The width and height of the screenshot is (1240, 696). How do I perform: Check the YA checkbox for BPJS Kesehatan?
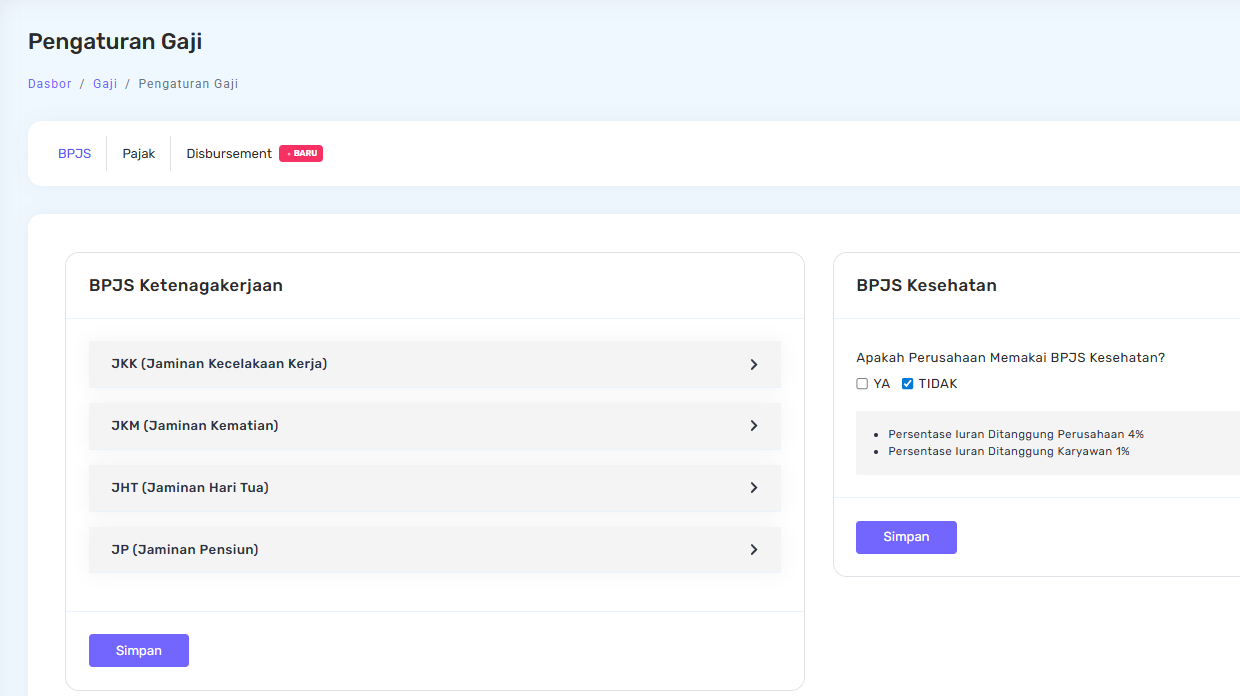click(862, 384)
